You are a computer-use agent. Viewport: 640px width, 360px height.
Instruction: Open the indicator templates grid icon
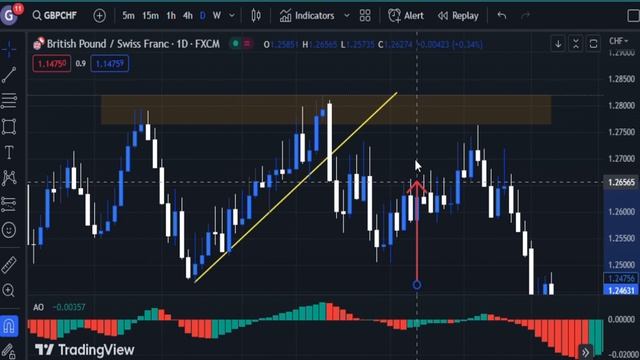(365, 16)
